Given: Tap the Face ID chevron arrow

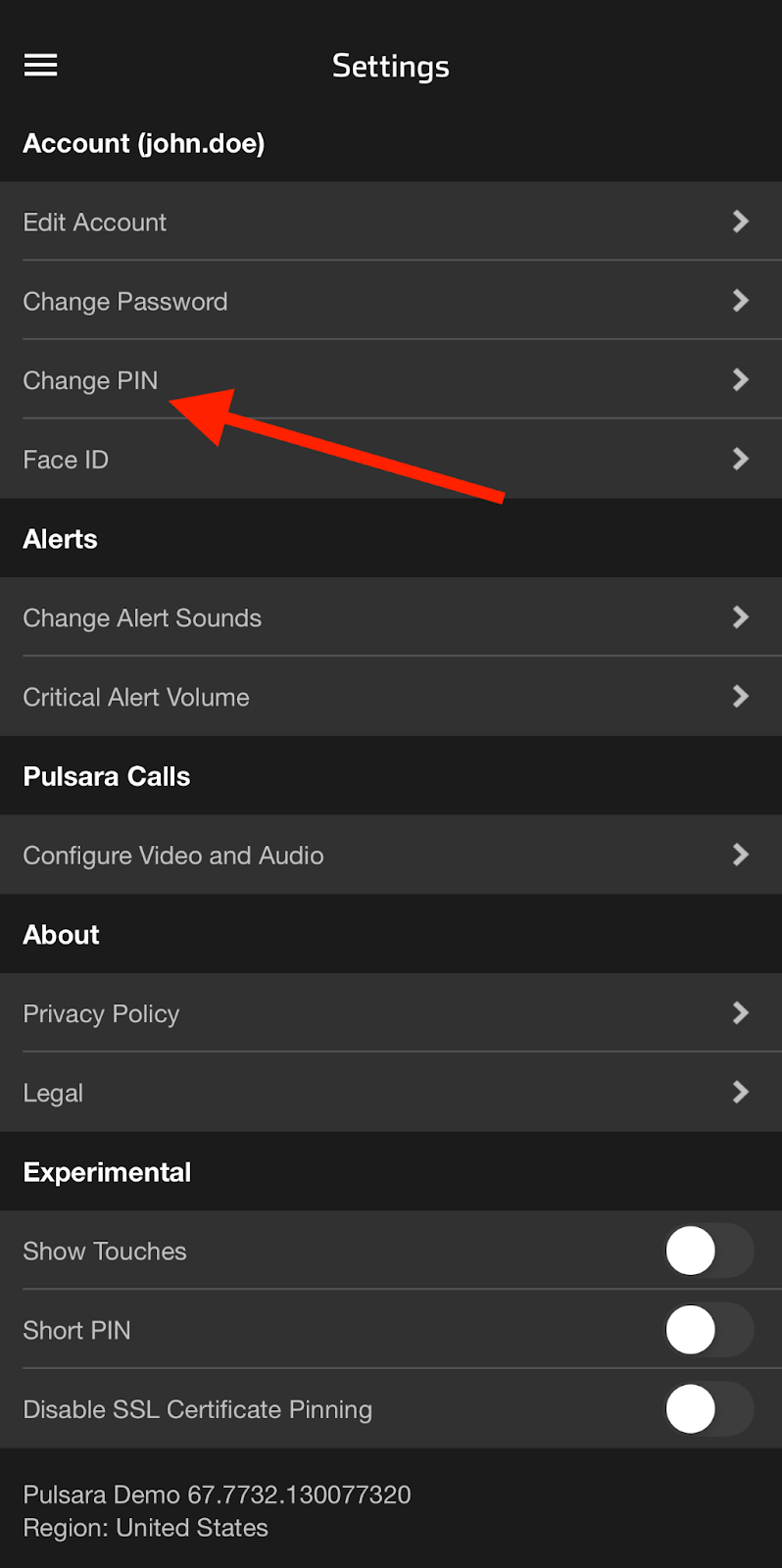Looking at the screenshot, I should pyautogui.click(x=741, y=459).
